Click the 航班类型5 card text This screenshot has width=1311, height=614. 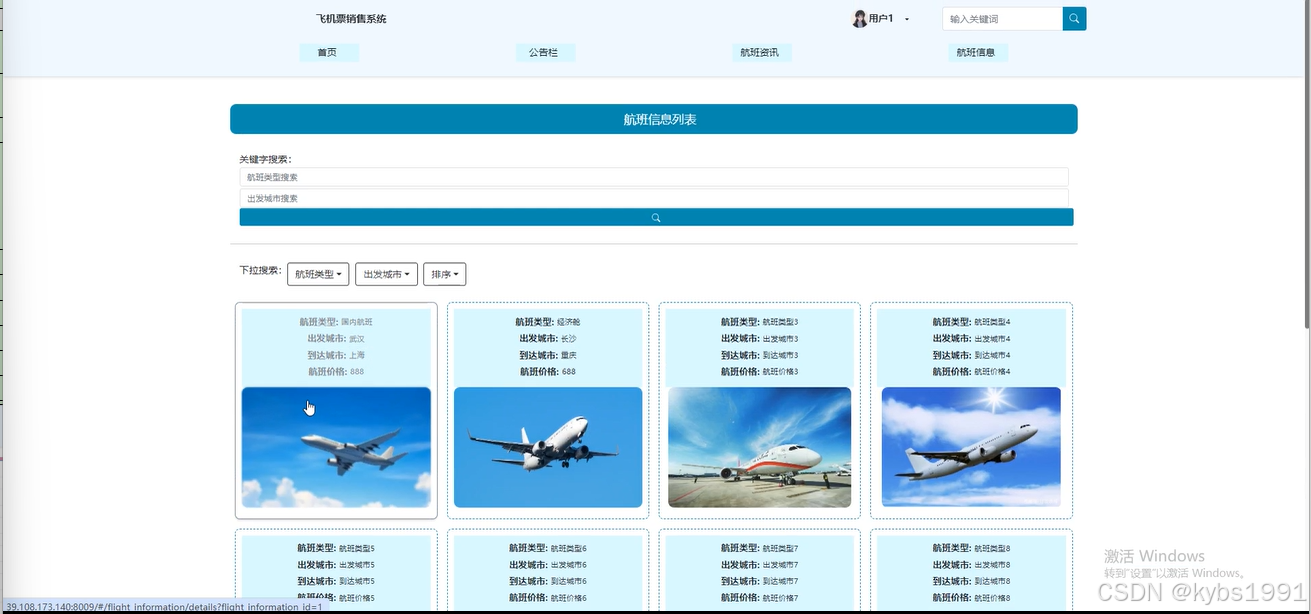point(357,549)
